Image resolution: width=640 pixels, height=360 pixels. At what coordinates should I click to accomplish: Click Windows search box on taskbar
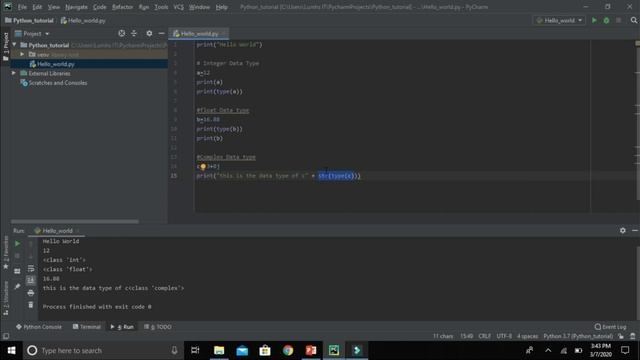click(102, 350)
